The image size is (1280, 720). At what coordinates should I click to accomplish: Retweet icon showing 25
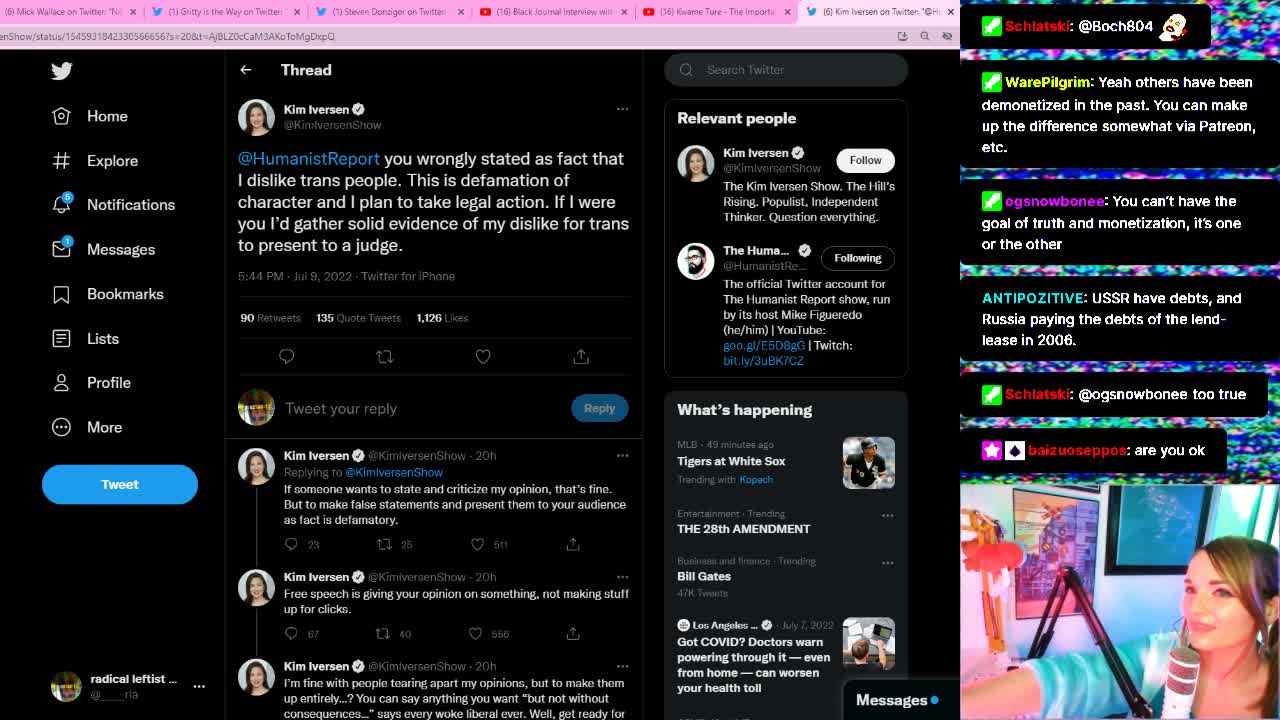pyautogui.click(x=384, y=544)
